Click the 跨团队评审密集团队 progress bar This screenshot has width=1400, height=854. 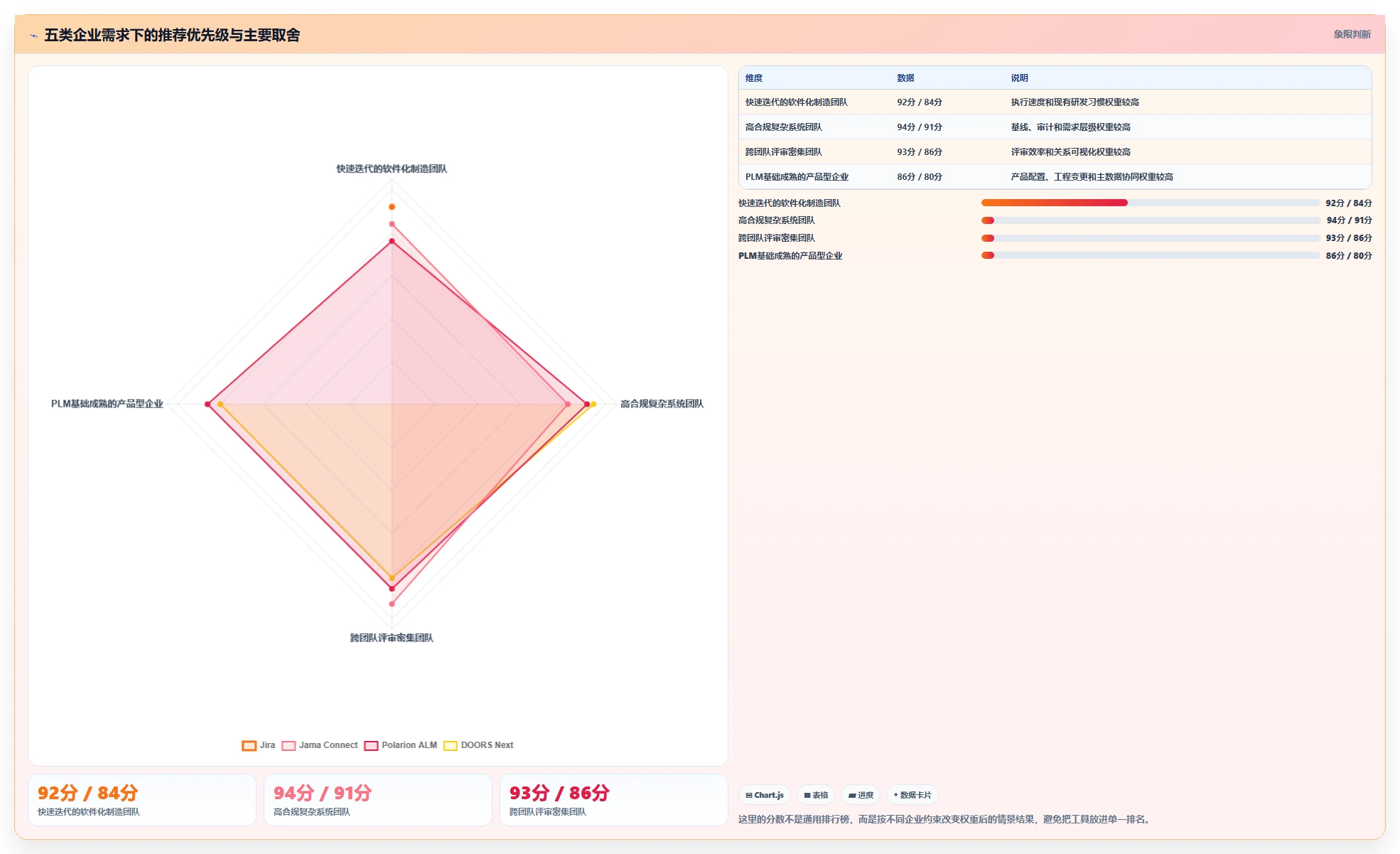(x=1150, y=238)
